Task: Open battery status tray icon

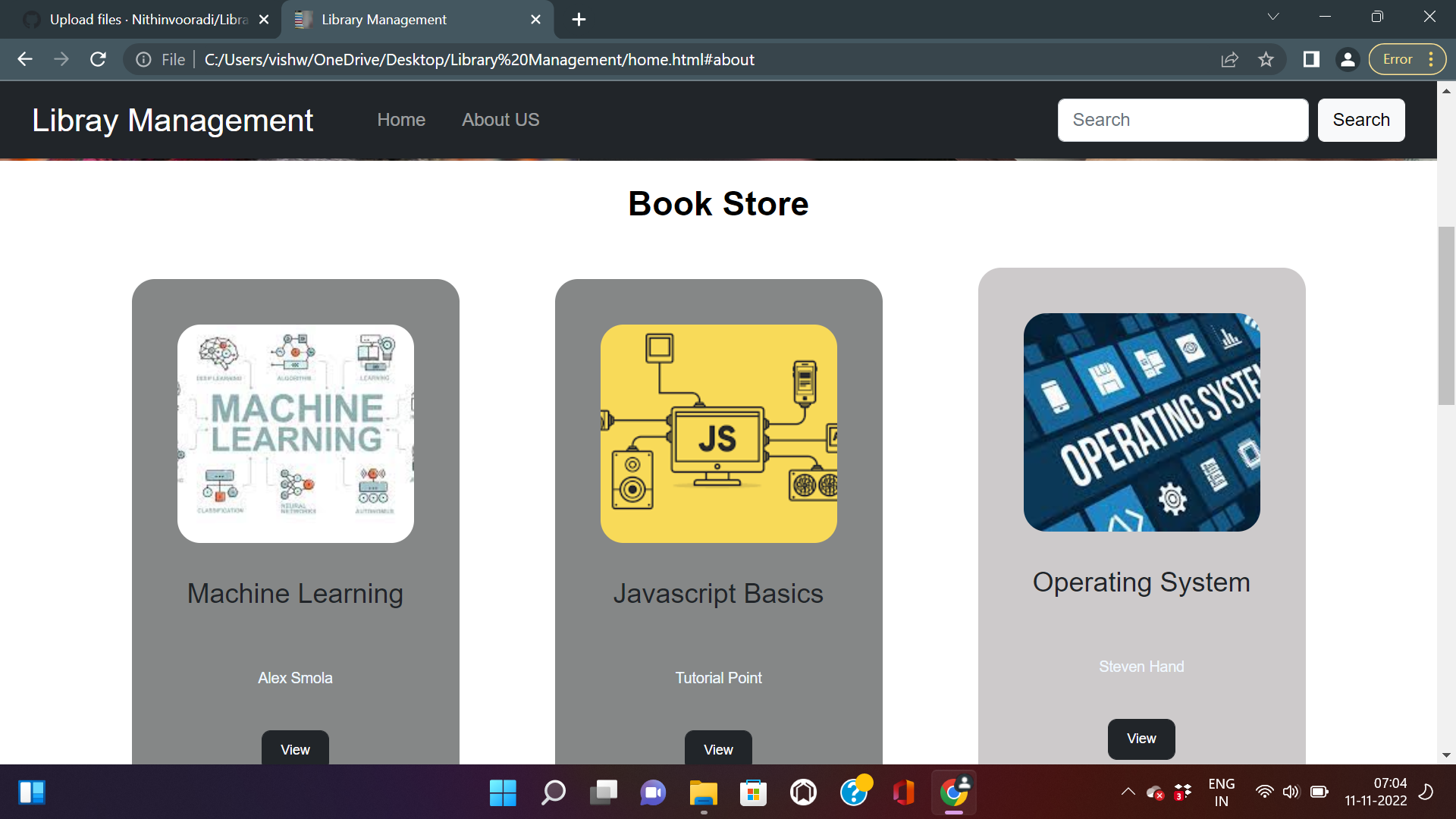Action: (1319, 792)
